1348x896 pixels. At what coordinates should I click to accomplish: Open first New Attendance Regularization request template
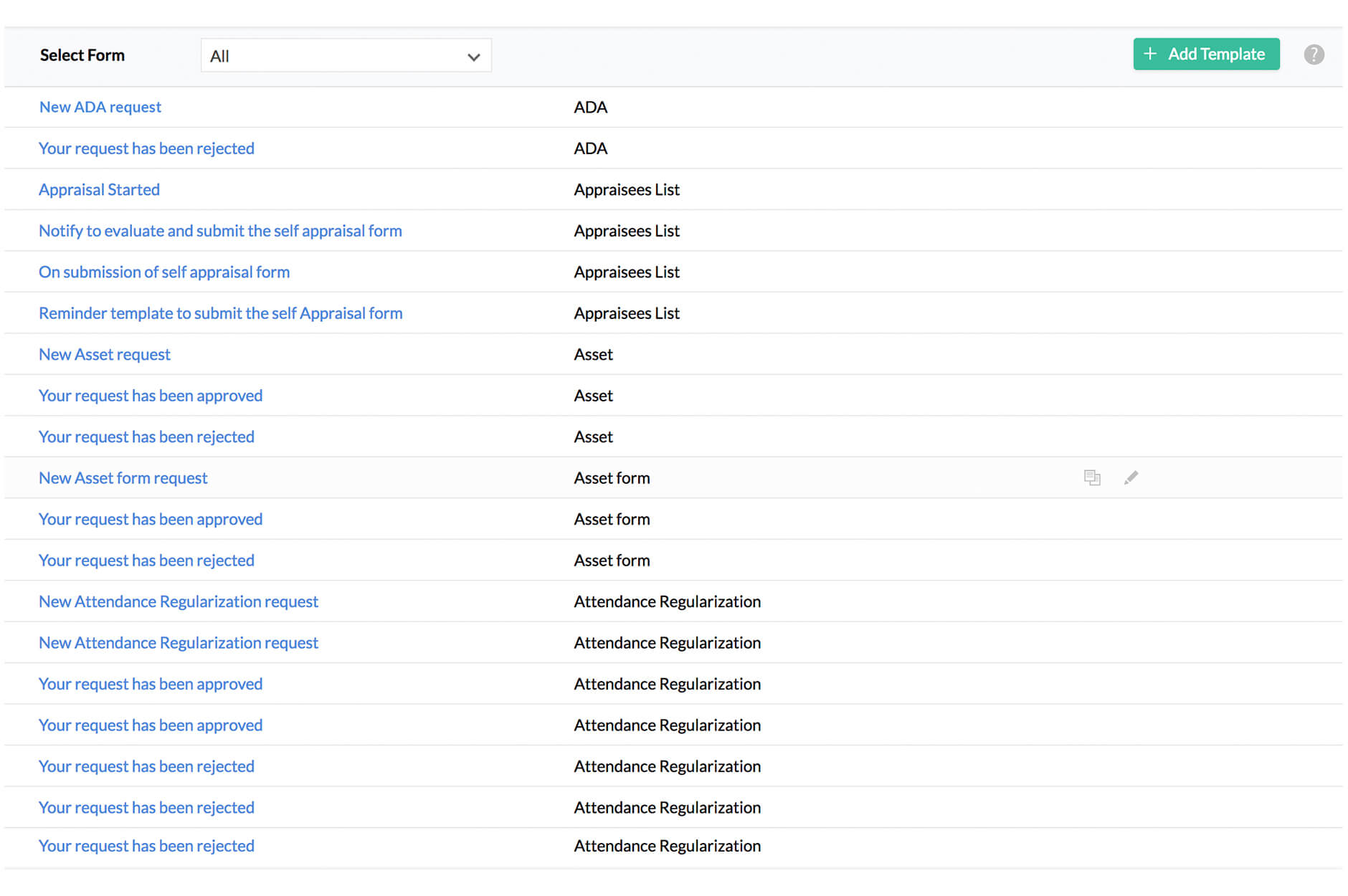pos(179,601)
